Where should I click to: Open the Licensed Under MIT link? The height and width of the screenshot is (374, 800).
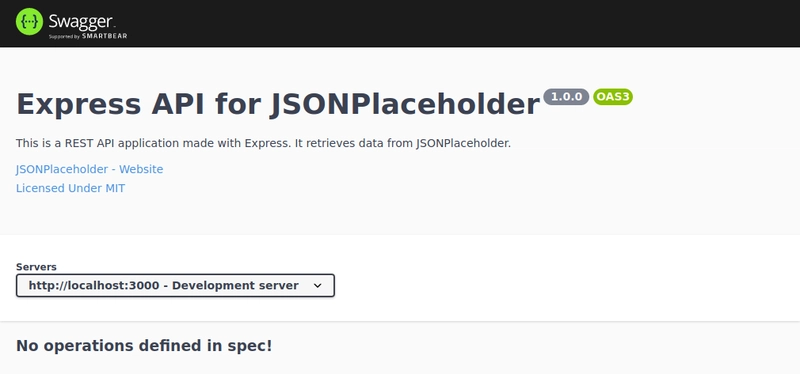tap(70, 188)
